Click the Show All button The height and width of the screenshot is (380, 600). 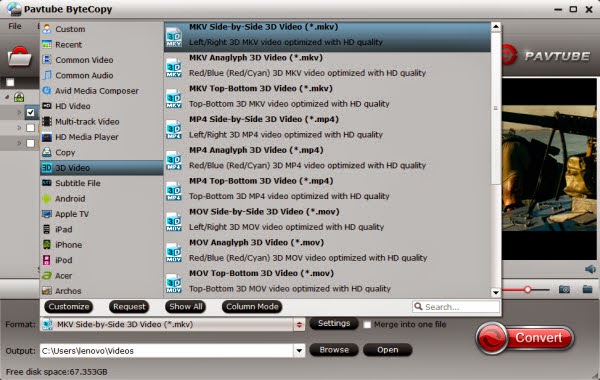pyautogui.click(x=186, y=307)
